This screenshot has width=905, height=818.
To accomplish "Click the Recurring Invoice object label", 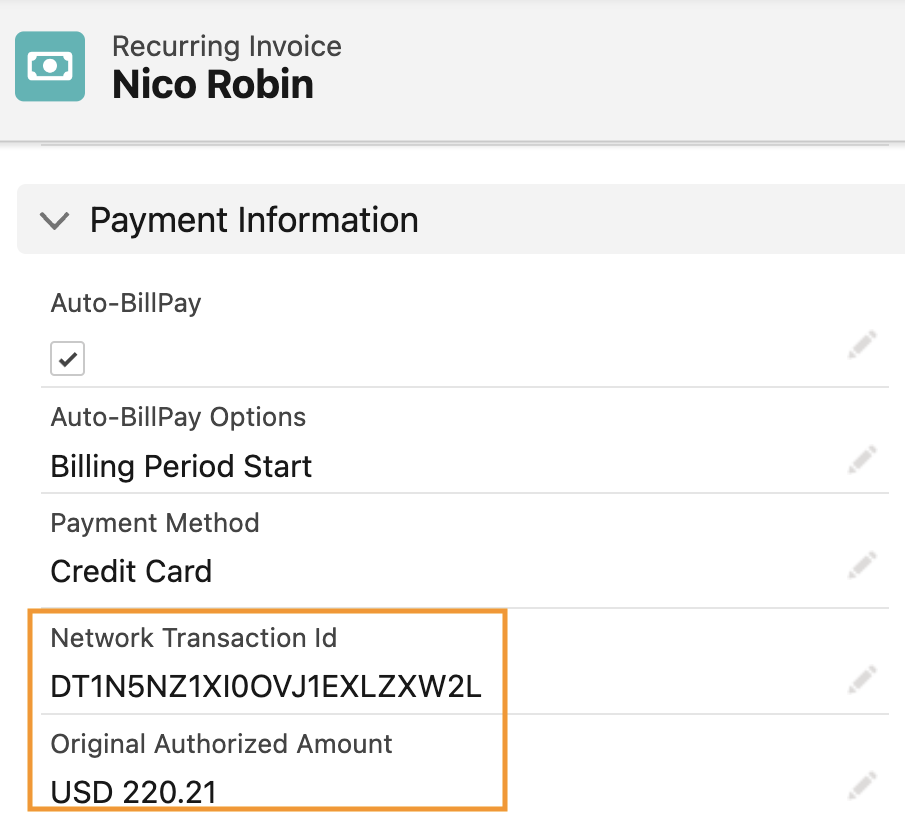I will coord(227,46).
